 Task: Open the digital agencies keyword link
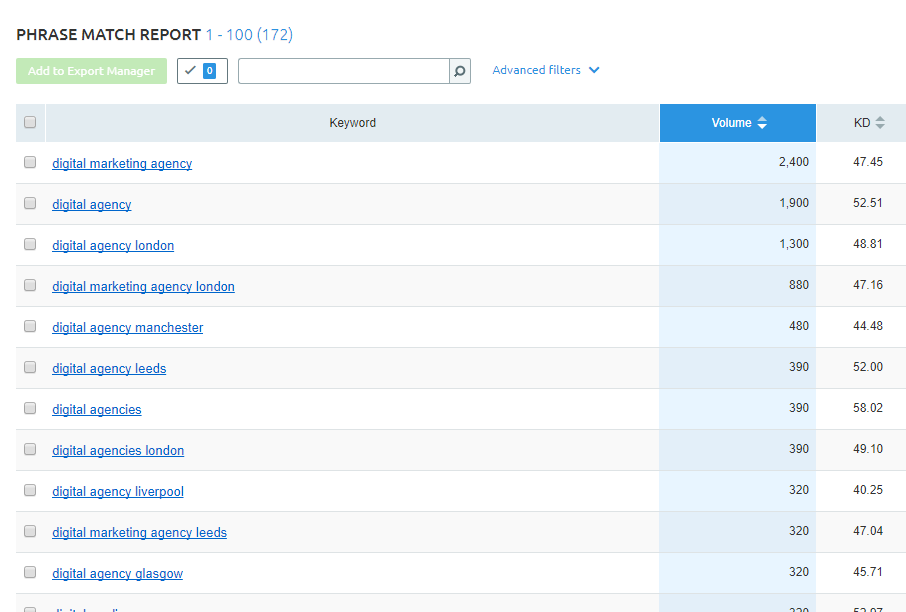coord(96,410)
